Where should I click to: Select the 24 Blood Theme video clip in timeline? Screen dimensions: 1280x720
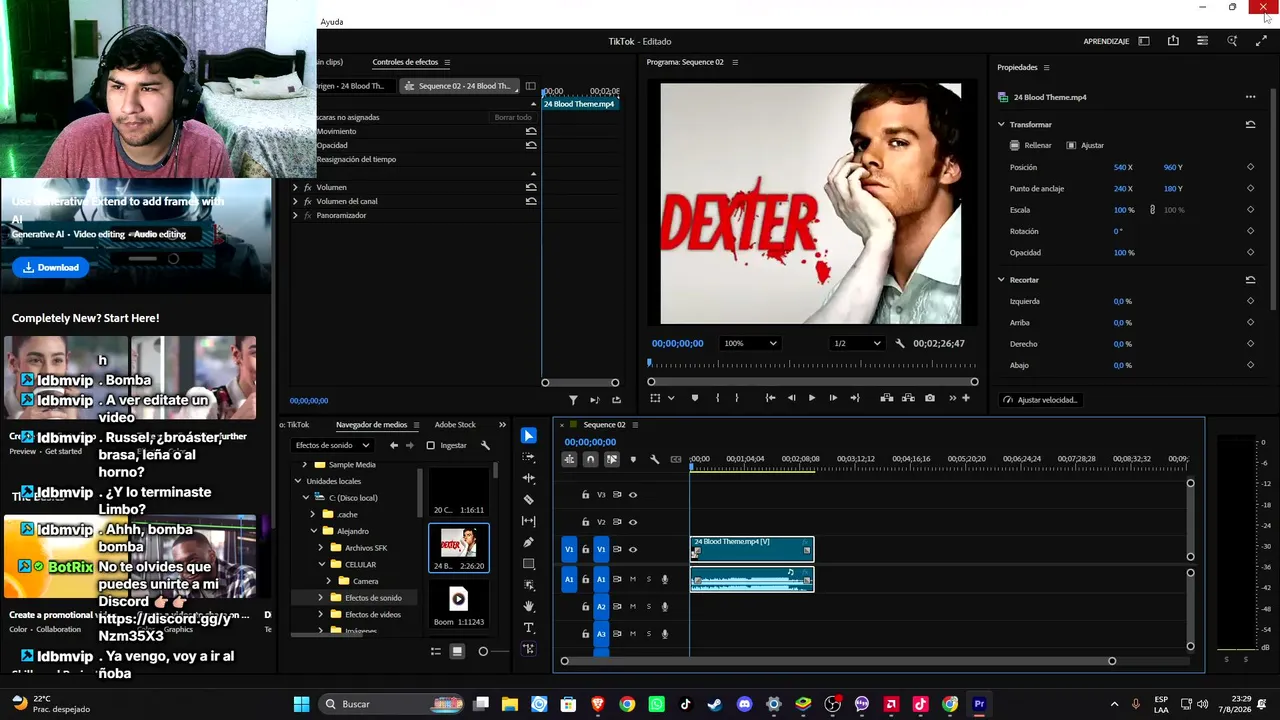[x=752, y=549]
